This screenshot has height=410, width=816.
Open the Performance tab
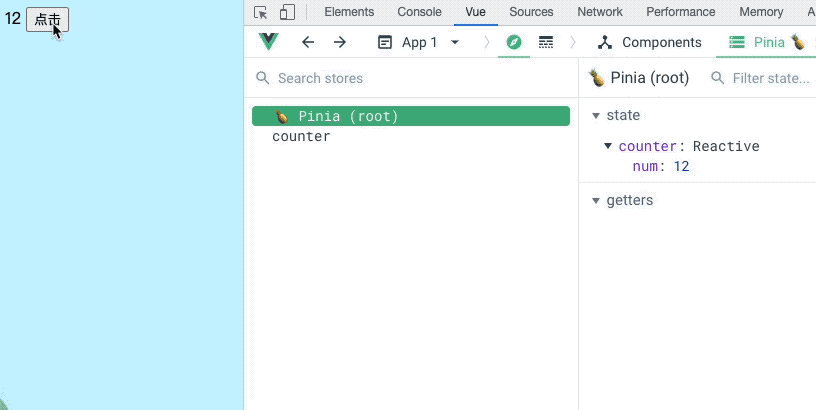point(681,12)
